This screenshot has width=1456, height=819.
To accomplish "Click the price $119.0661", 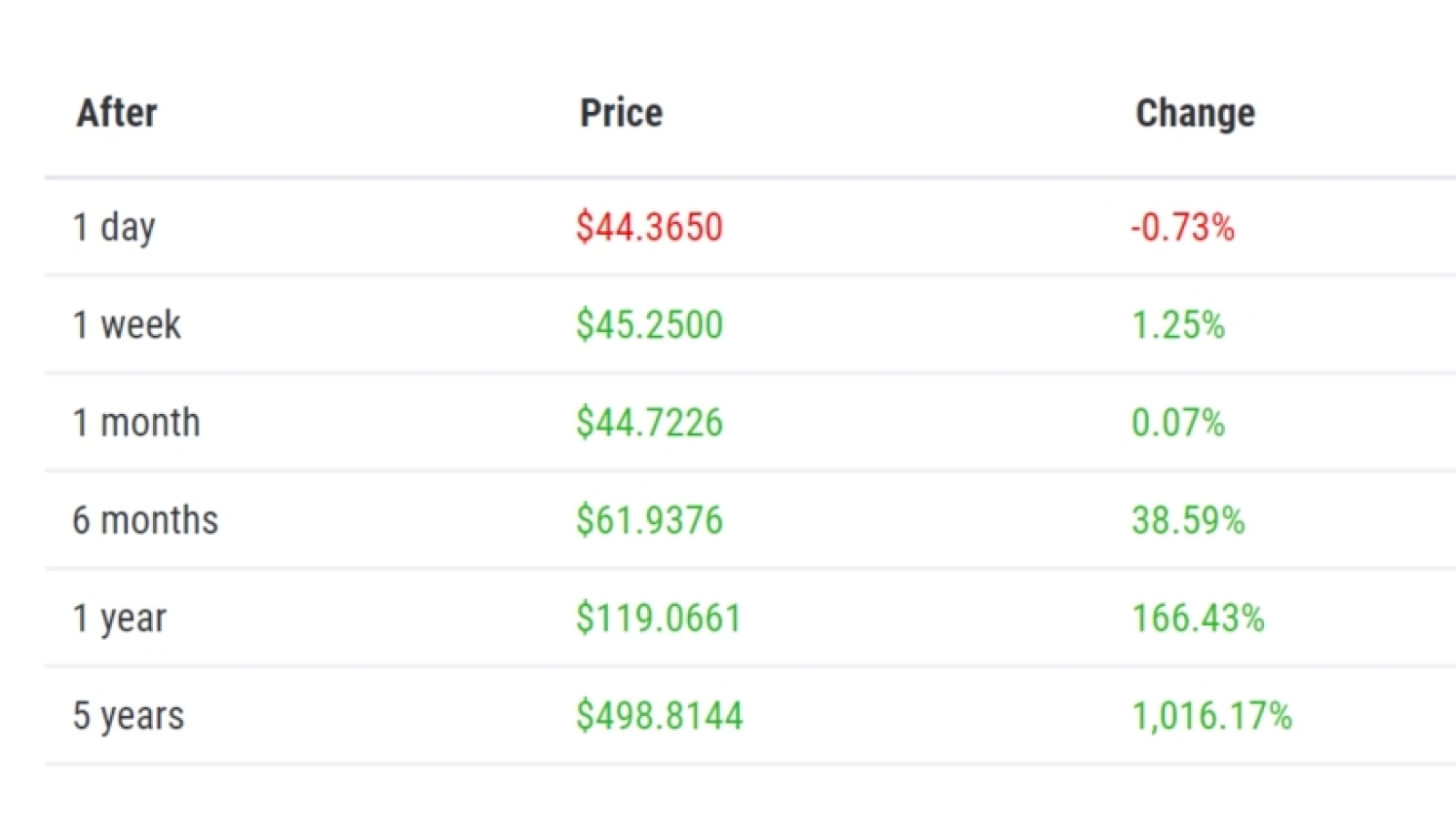I will coord(659,618).
